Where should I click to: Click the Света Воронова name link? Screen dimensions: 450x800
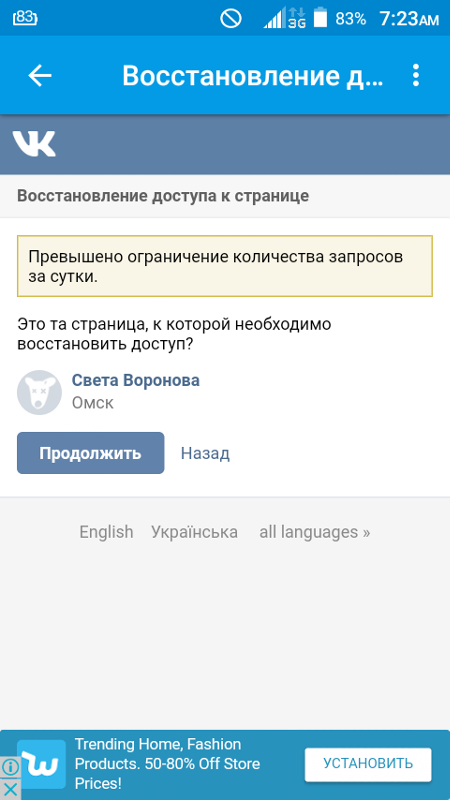pyautogui.click(x=135, y=380)
